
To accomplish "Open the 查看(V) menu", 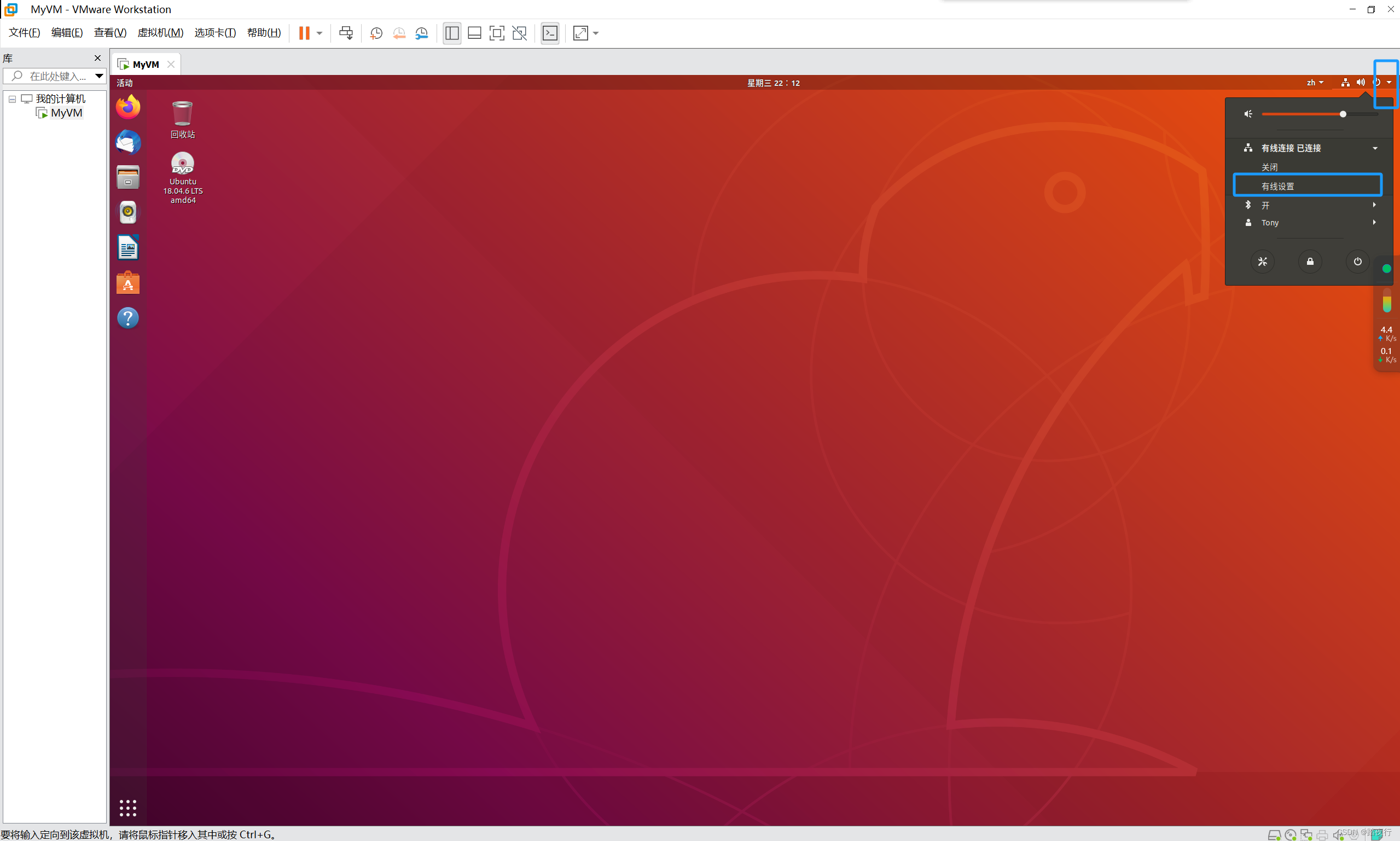I will click(x=110, y=32).
